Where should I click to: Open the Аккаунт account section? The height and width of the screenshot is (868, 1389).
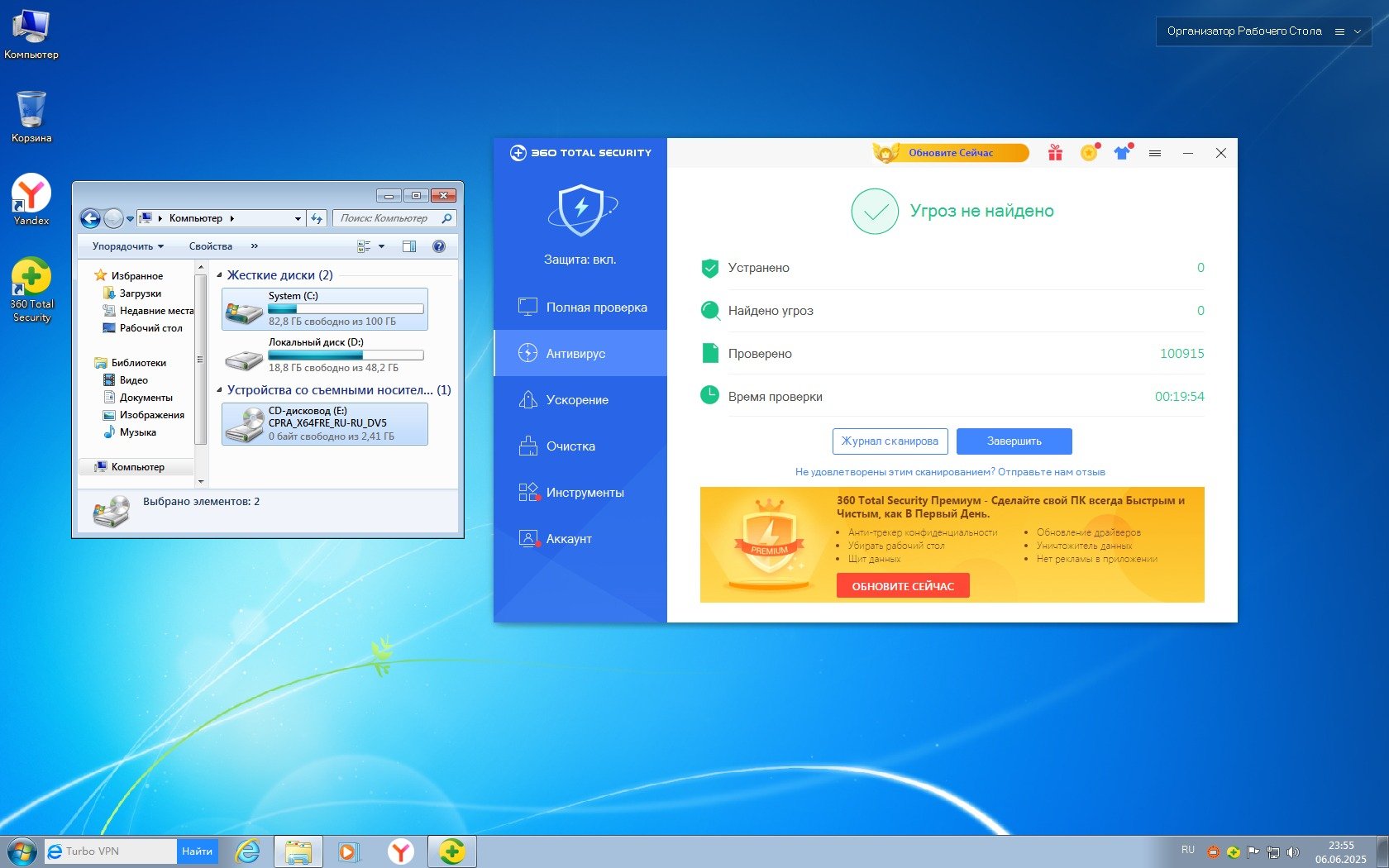pos(580,539)
